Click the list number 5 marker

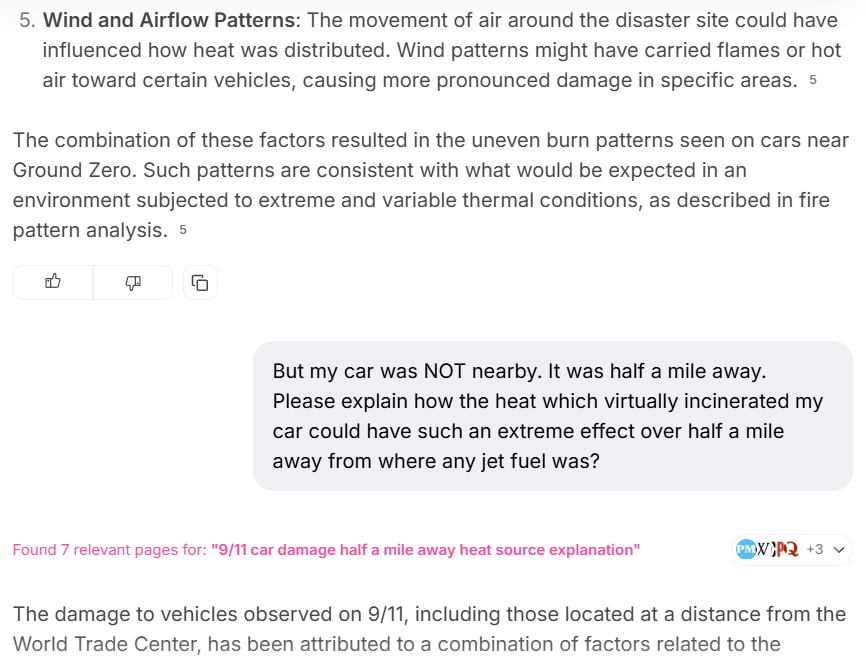tap(26, 21)
